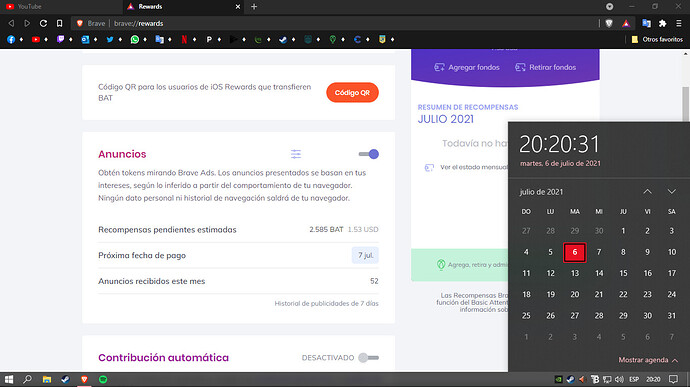Open the Steam bookmark

tap(283, 40)
